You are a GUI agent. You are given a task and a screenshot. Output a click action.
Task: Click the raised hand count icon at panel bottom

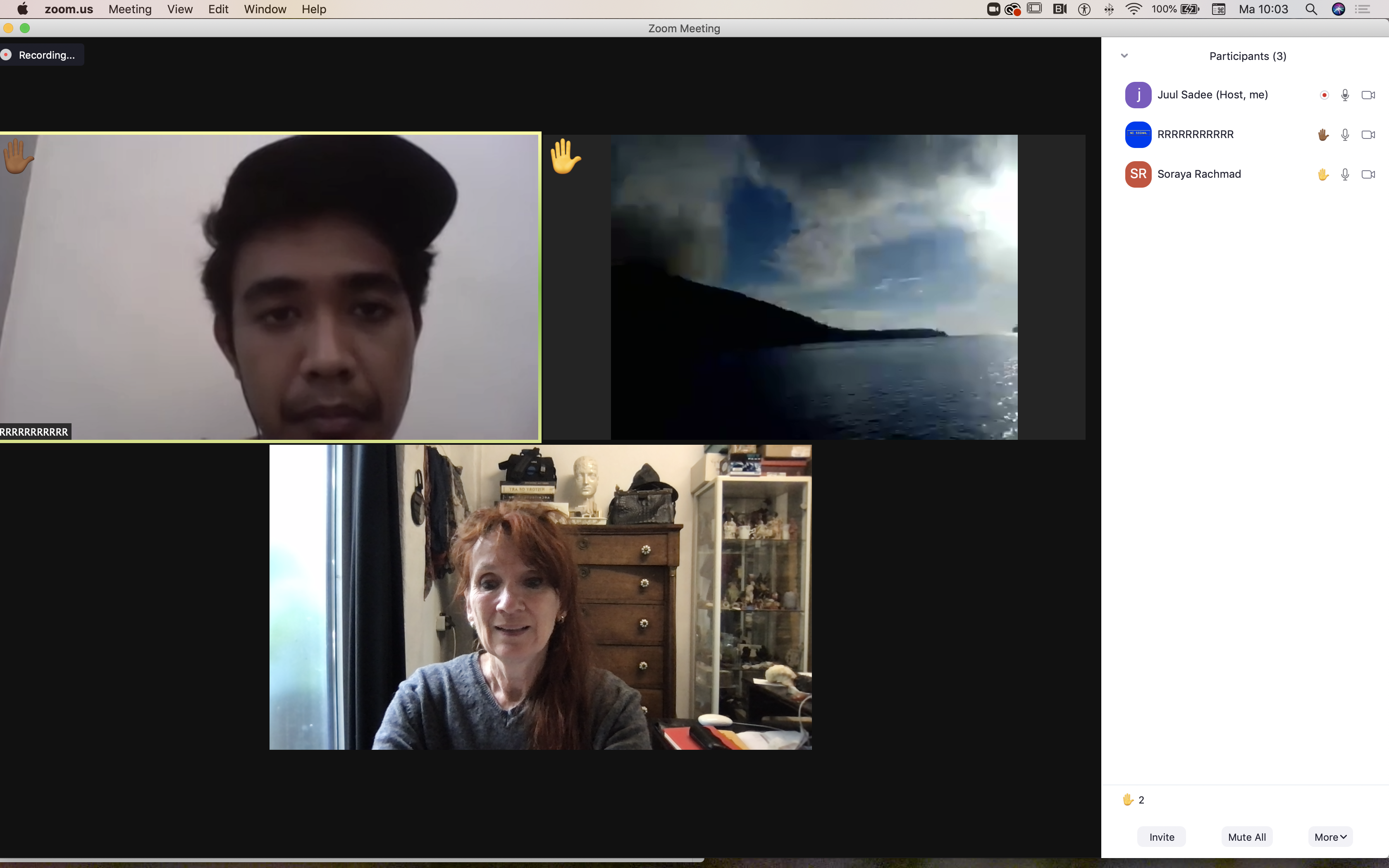pos(1128,800)
